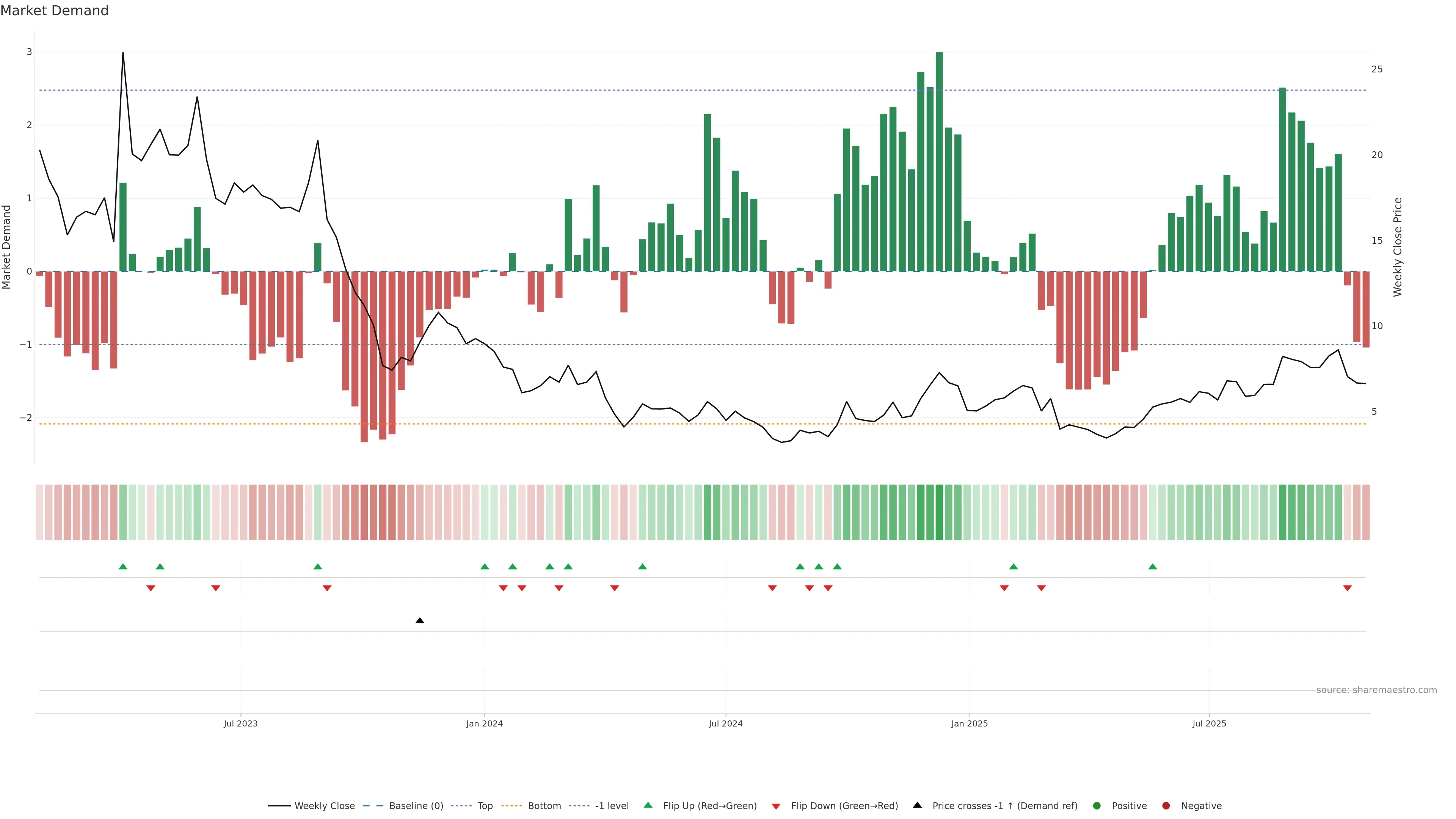Toggle the Baseline (0) legend entry
1456x819 pixels.
(x=416, y=805)
